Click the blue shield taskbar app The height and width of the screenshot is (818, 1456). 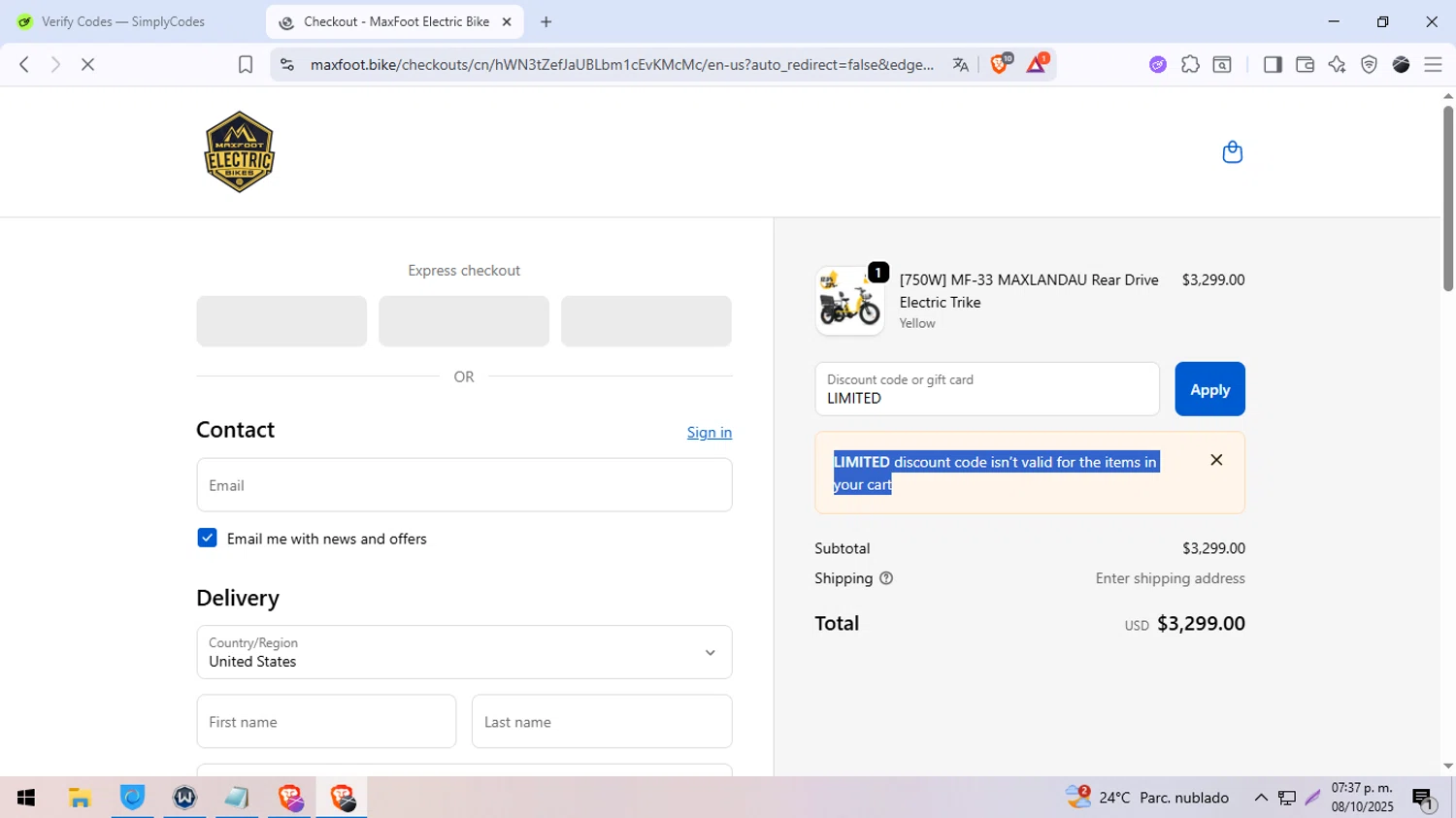pos(132,798)
